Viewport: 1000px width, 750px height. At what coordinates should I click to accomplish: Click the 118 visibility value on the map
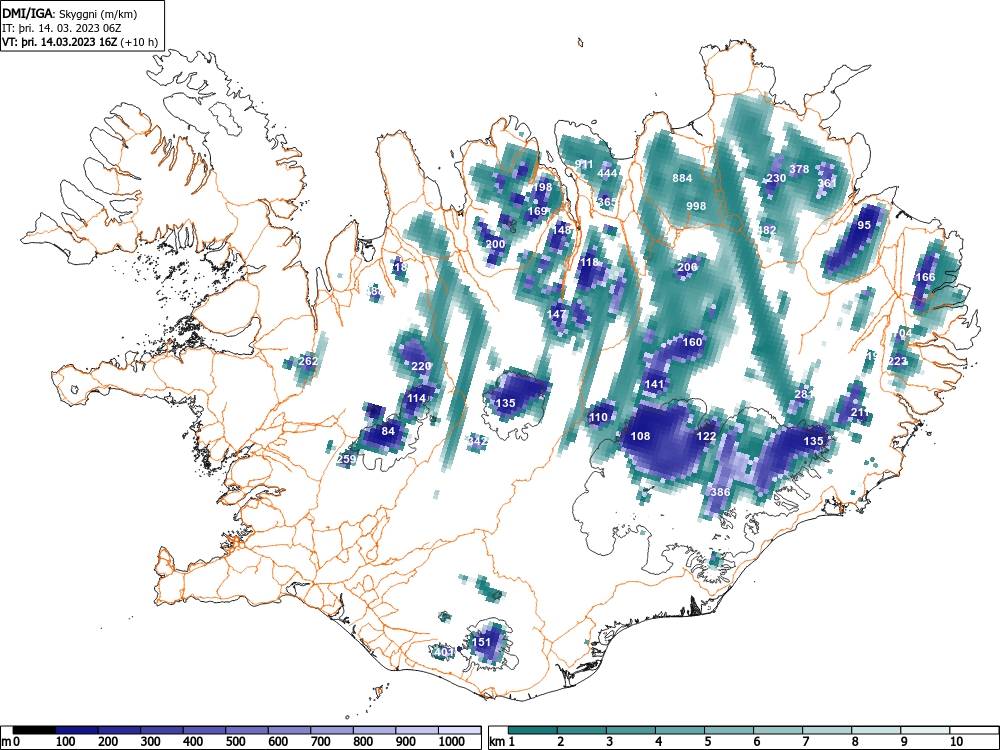pyautogui.click(x=589, y=262)
